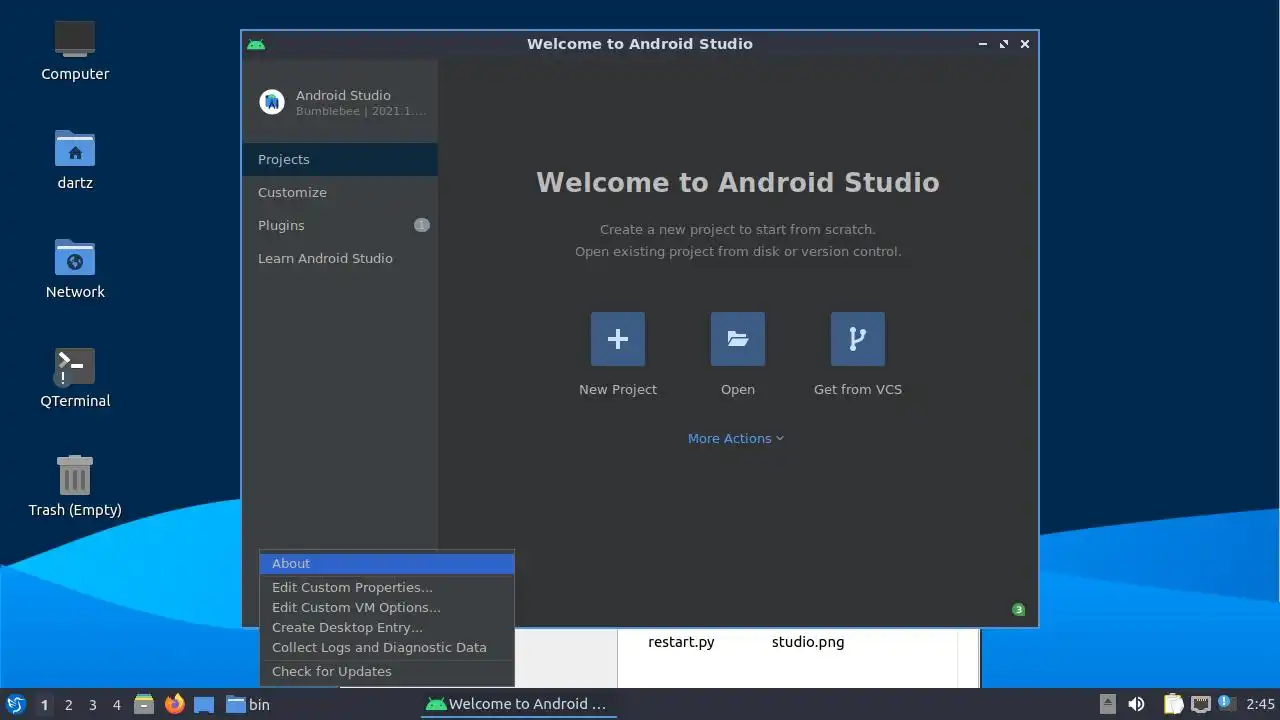This screenshot has width=1280, height=720.
Task: Click the New Project plus icon
Action: (x=618, y=339)
